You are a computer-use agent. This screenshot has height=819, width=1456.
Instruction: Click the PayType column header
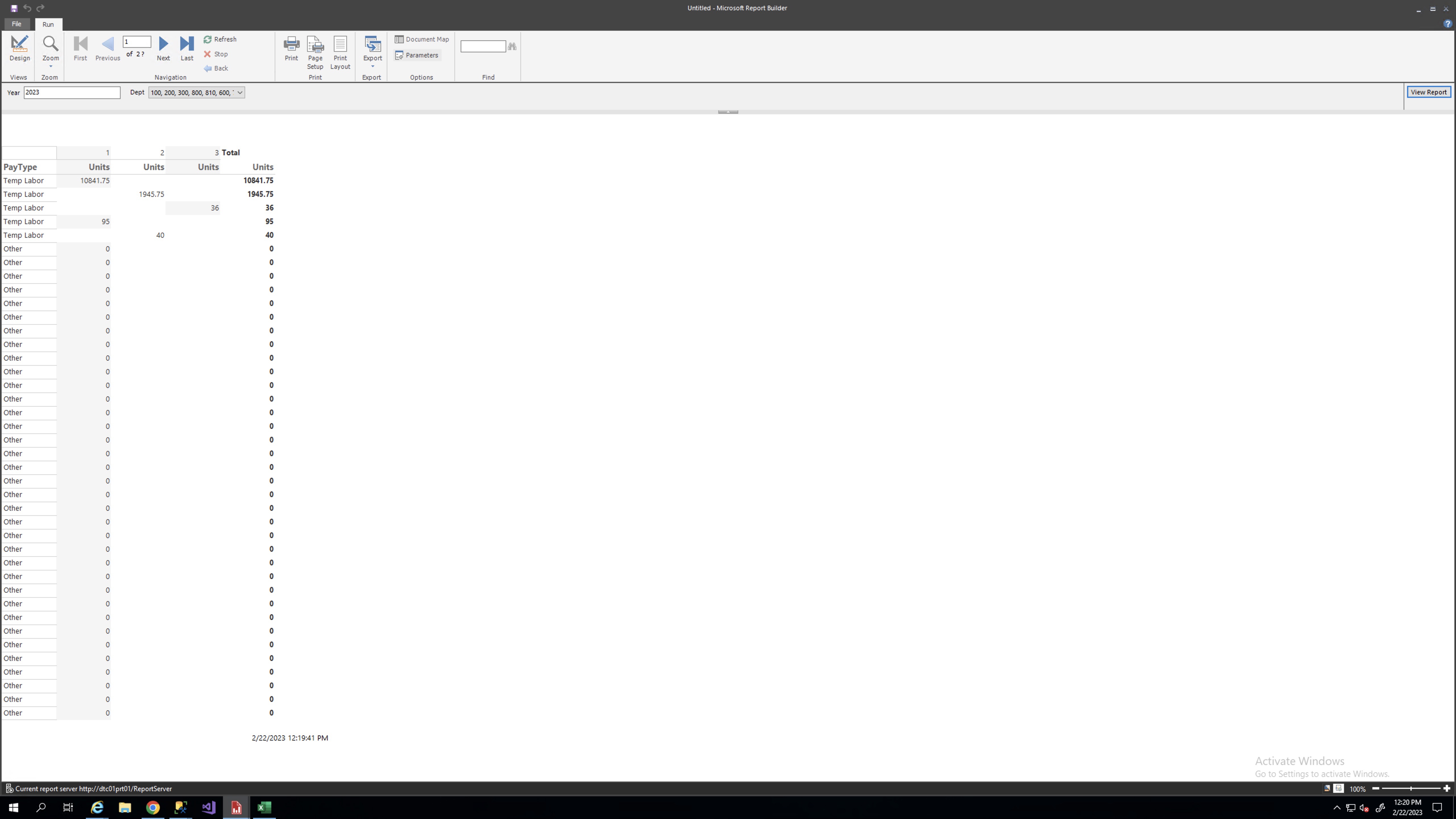[20, 167]
